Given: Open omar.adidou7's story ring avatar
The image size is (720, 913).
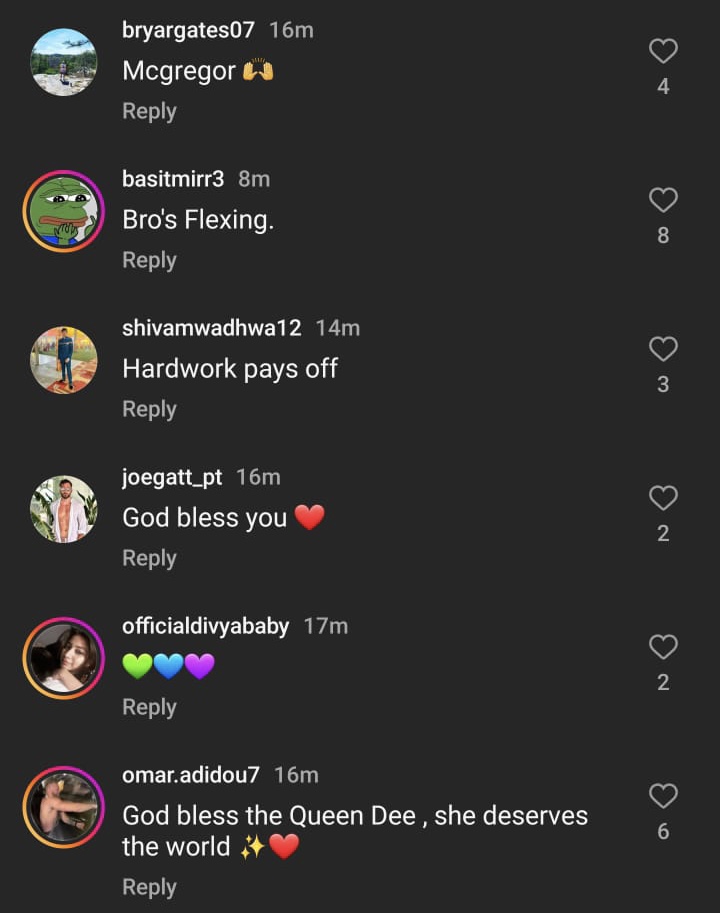Looking at the screenshot, I should tap(64, 807).
